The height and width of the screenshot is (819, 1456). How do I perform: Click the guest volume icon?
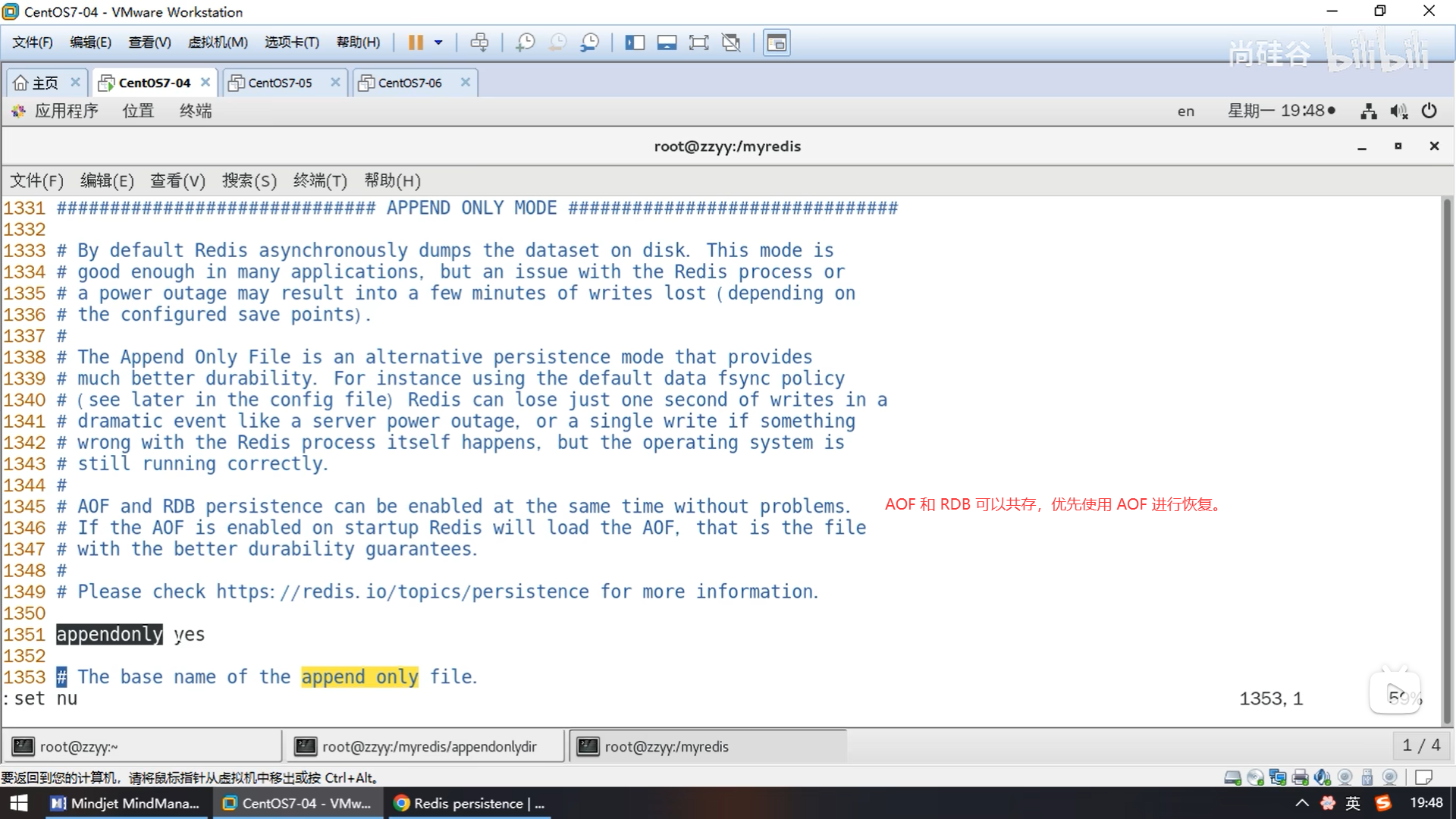(1398, 111)
